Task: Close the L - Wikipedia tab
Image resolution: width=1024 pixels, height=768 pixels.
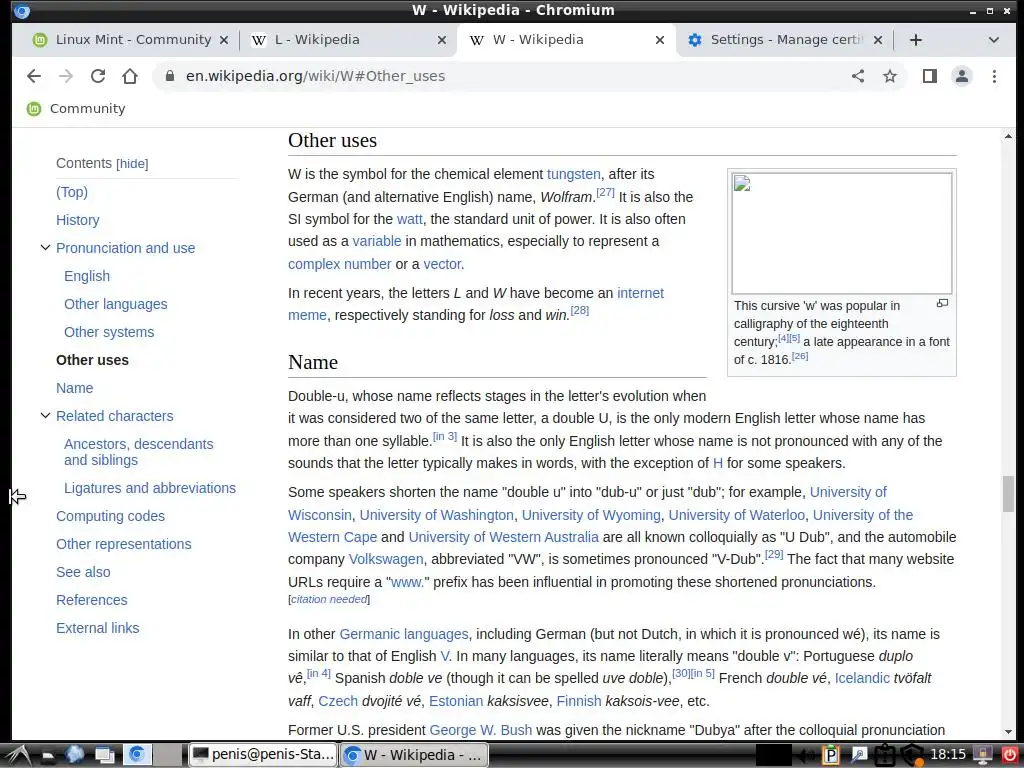Action: click(x=441, y=40)
